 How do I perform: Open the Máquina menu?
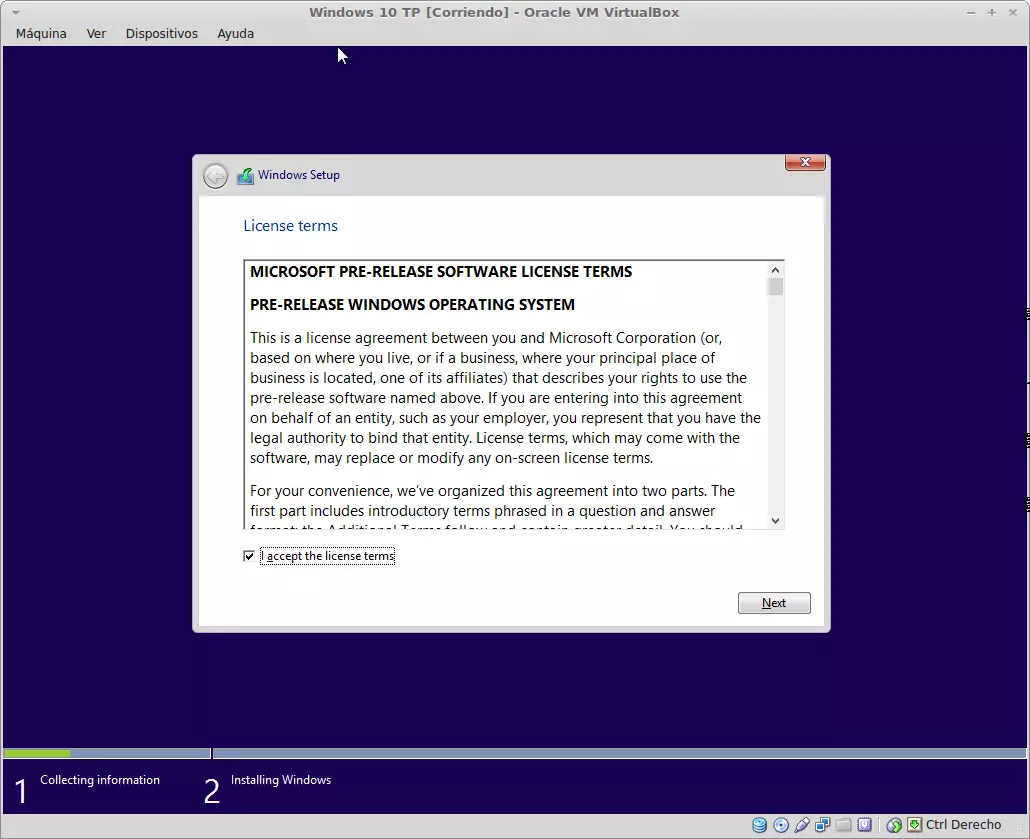(41, 33)
